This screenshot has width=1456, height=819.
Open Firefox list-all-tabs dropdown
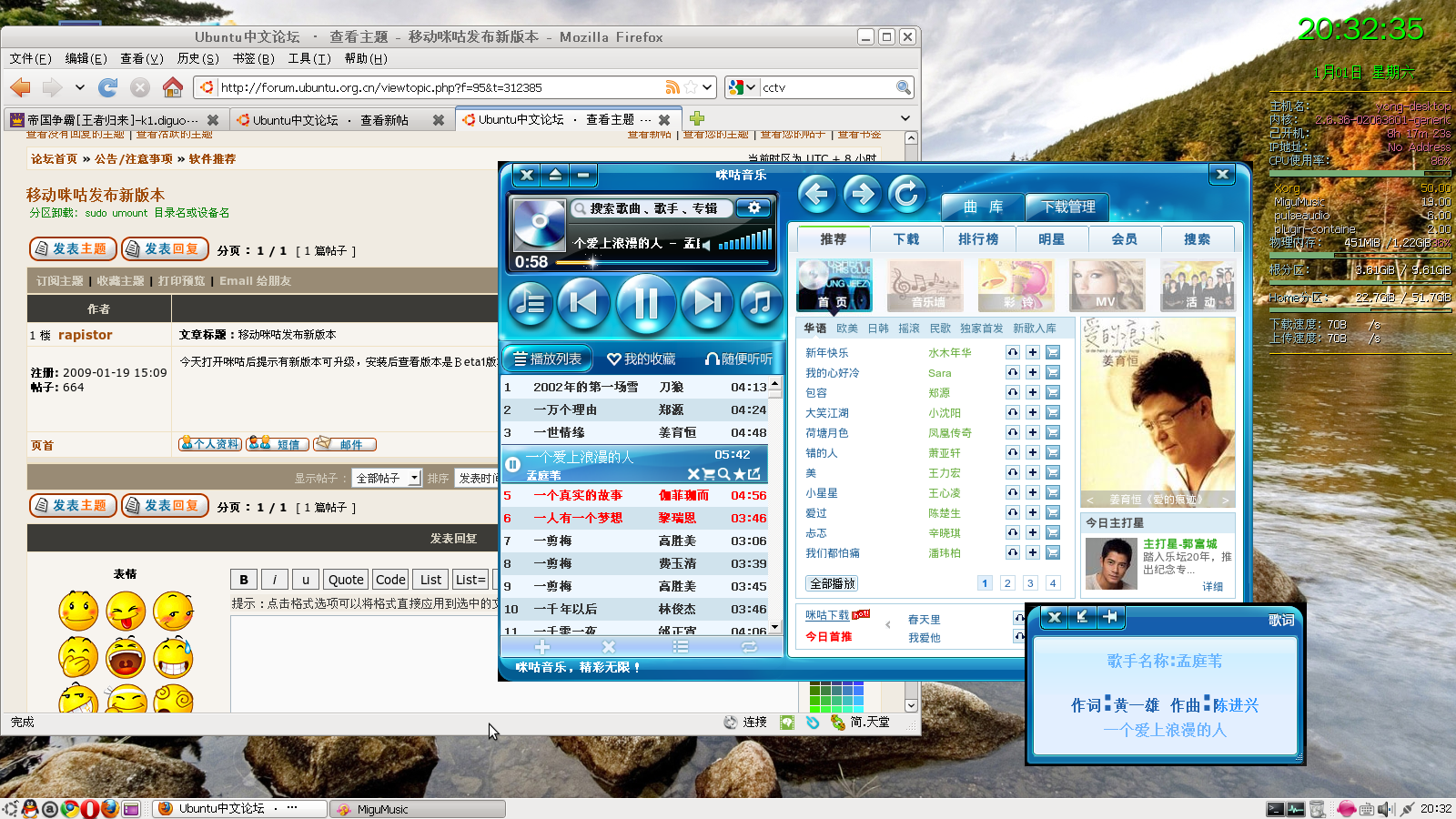pyautogui.click(x=905, y=118)
